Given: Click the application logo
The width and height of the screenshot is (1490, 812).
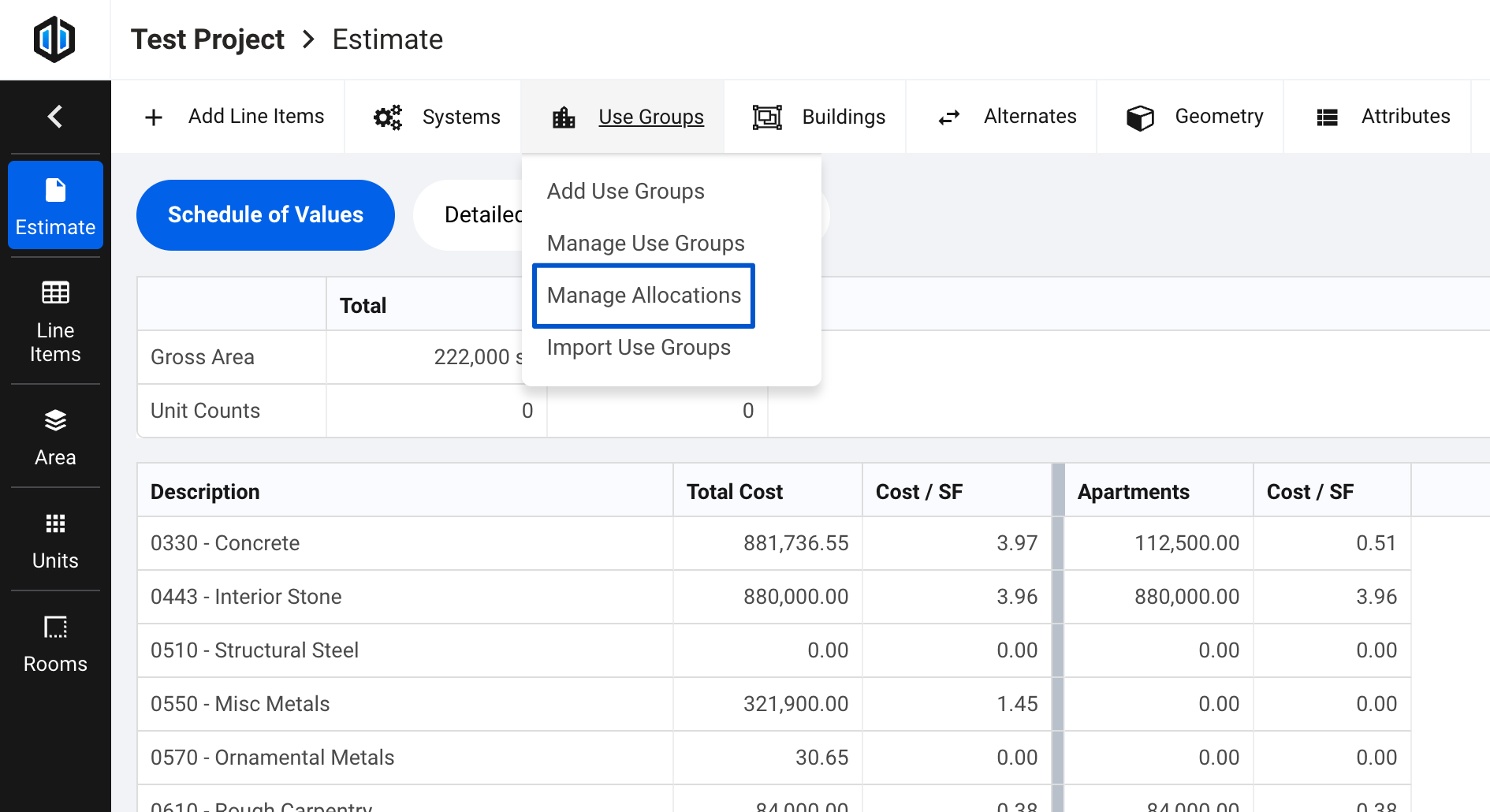Looking at the screenshot, I should (54, 39).
